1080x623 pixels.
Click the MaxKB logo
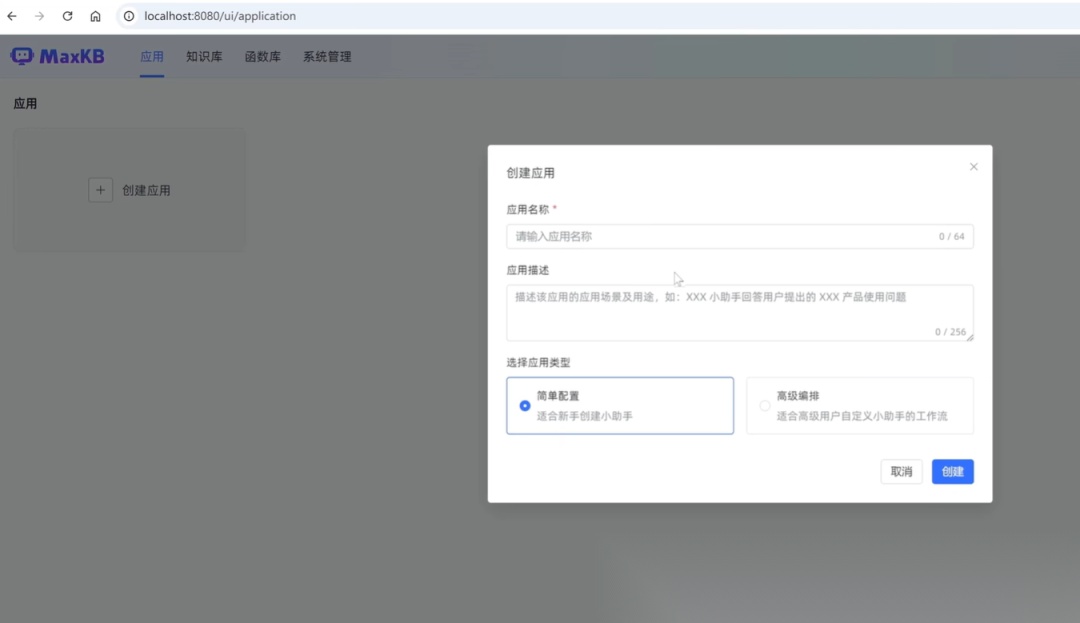[x=58, y=57]
